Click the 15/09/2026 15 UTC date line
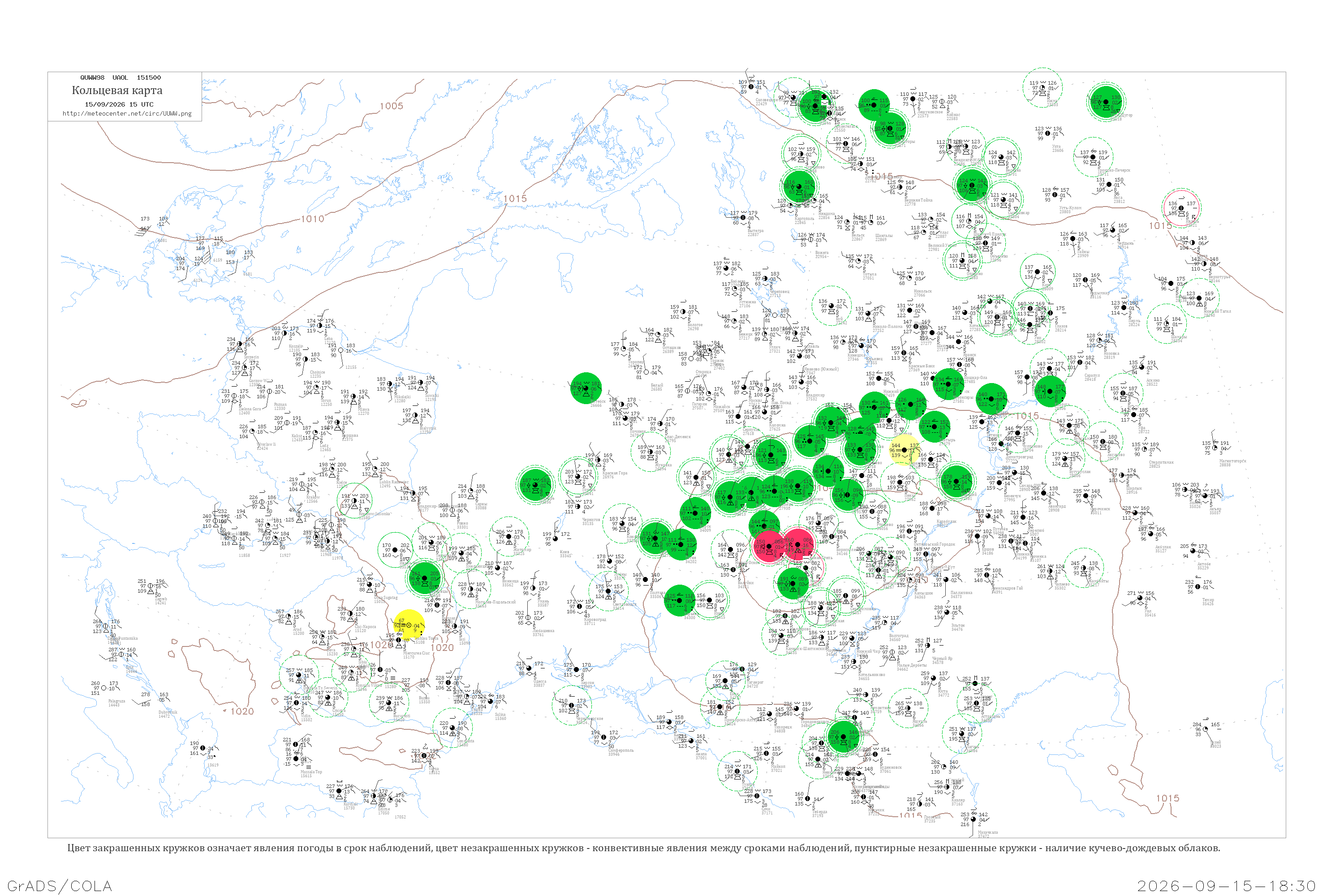 tap(119, 104)
